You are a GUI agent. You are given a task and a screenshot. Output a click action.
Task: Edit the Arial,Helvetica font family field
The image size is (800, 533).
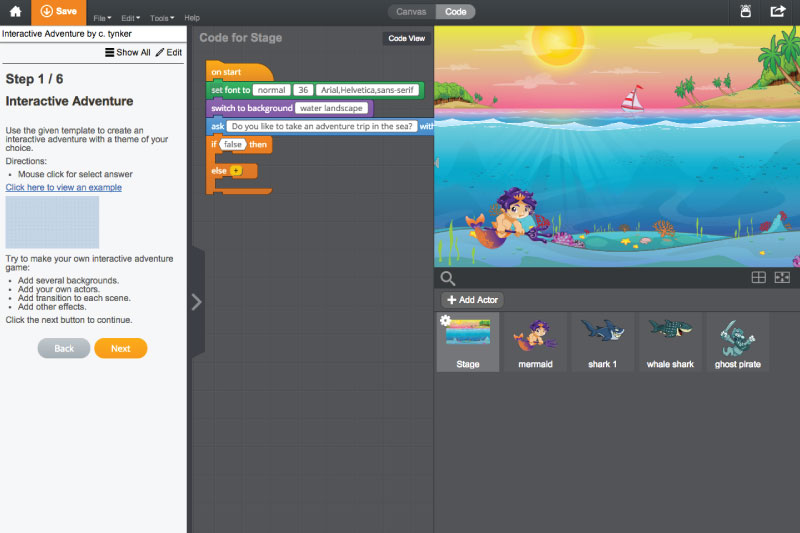367,90
